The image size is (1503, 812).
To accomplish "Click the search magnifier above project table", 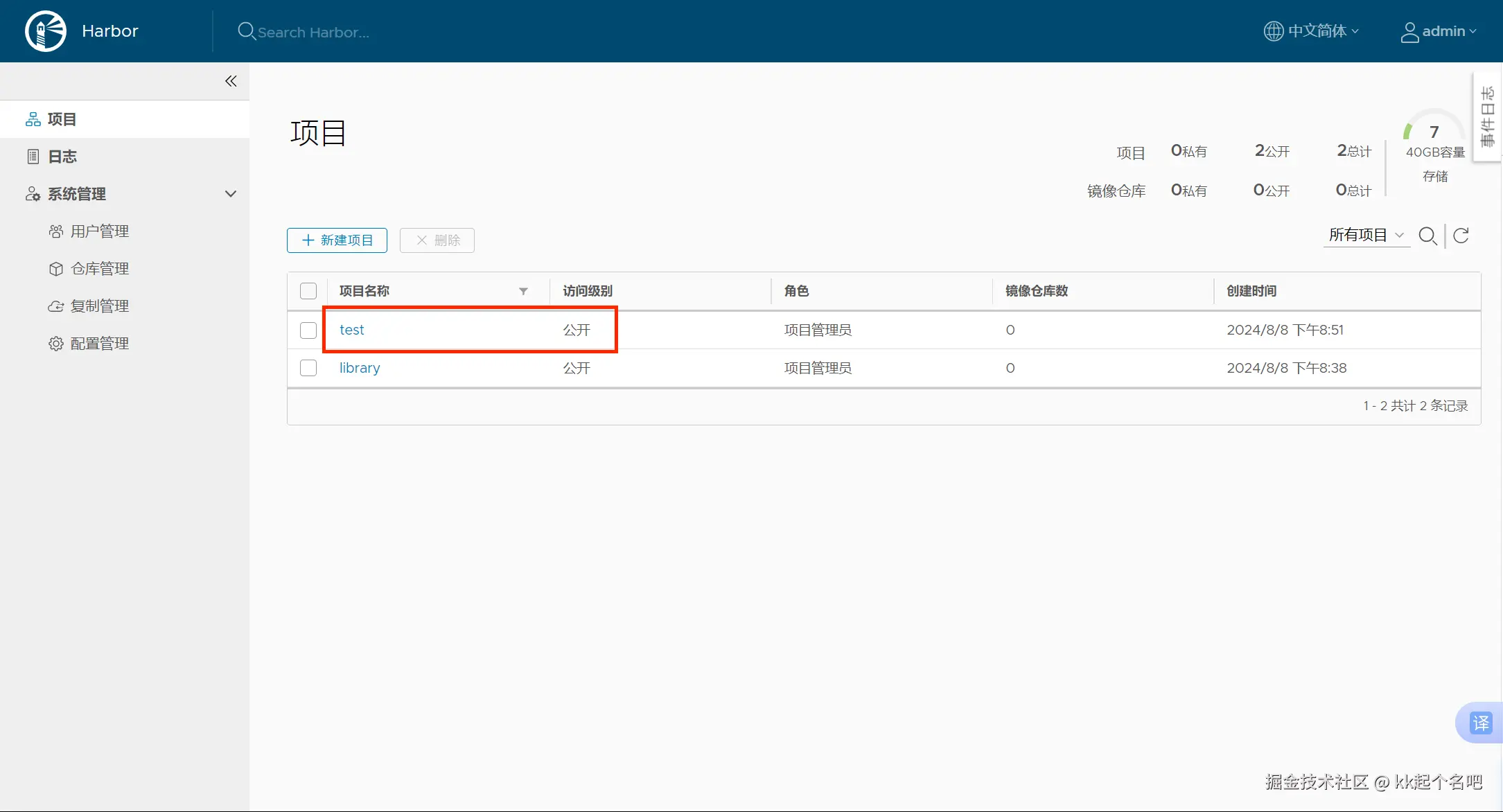I will click(x=1427, y=236).
